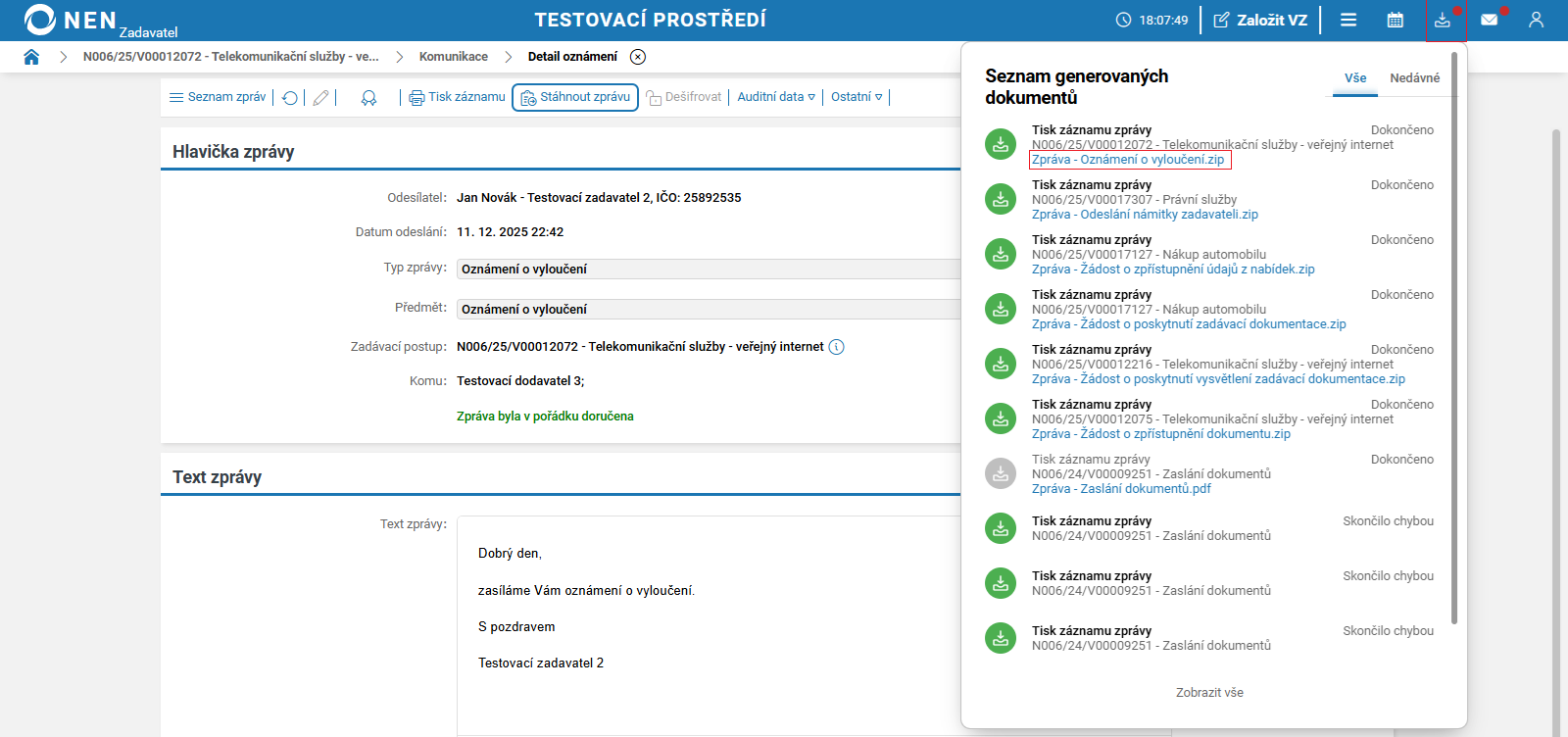1568x737 pixels.
Task: Click Dešifrovat in the toolbar
Action: 684,97
